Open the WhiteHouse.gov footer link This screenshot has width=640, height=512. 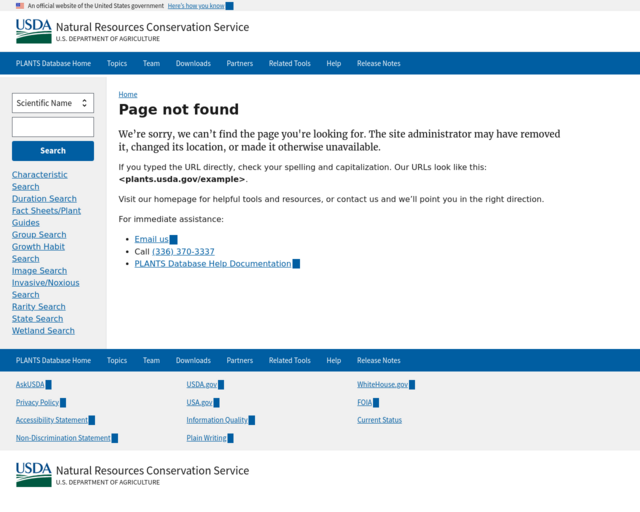pos(382,385)
